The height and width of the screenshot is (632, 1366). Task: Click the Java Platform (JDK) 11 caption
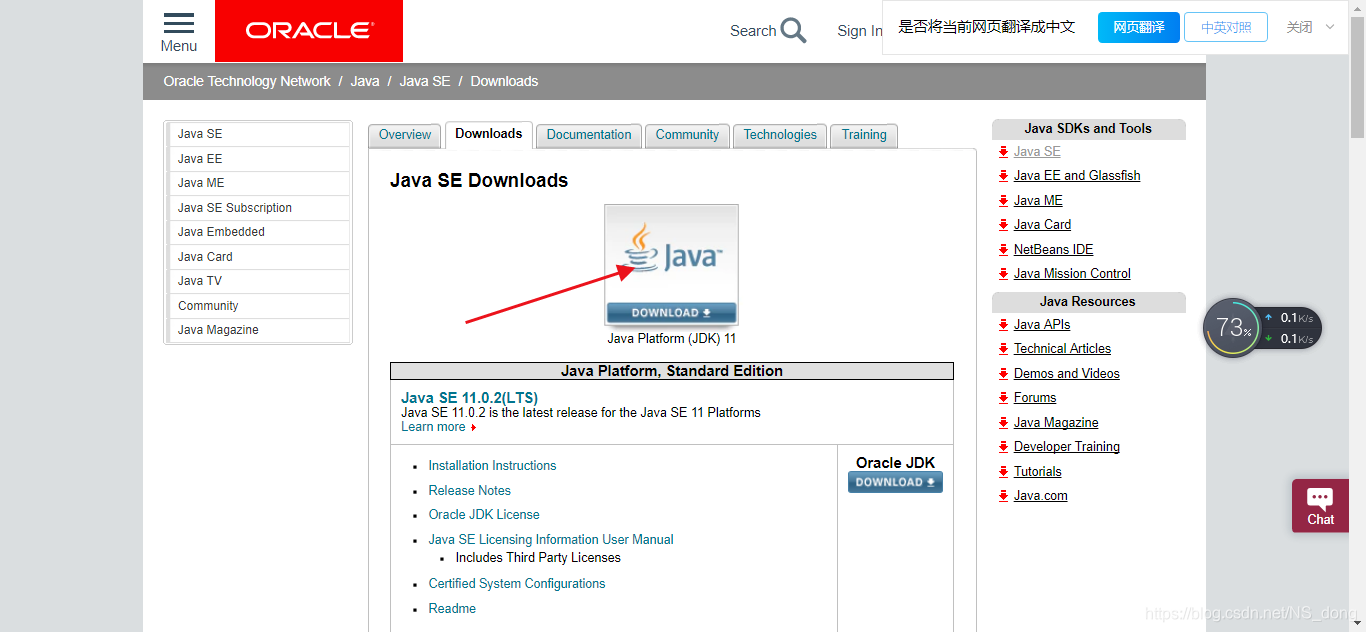pos(672,339)
